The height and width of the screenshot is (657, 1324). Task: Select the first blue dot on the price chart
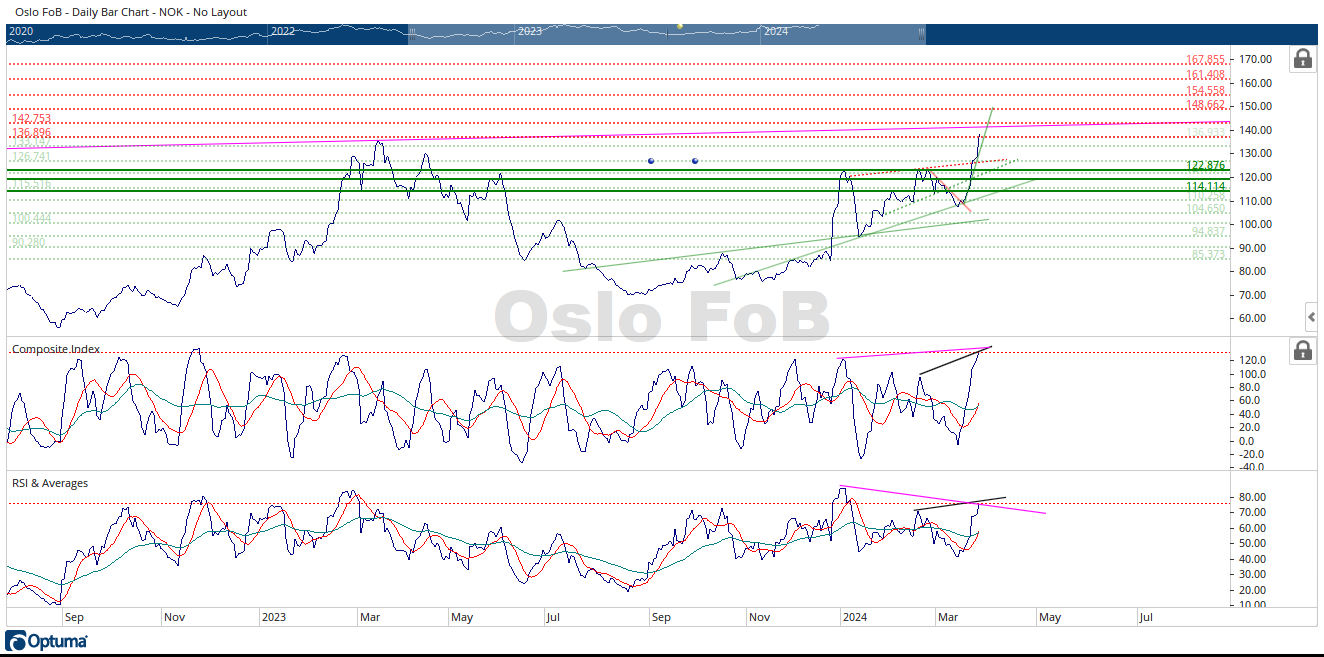[x=651, y=160]
